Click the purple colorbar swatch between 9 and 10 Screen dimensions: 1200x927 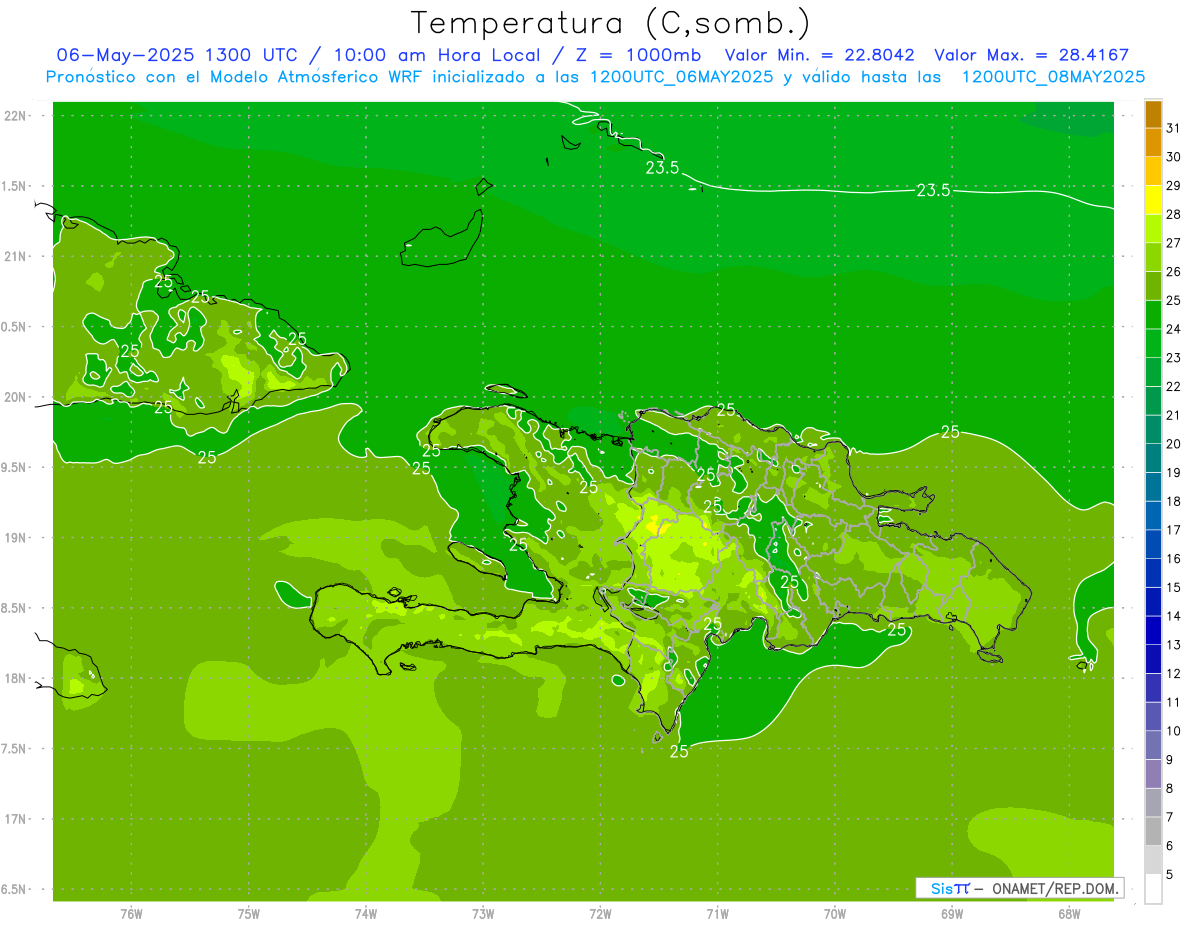1153,746
